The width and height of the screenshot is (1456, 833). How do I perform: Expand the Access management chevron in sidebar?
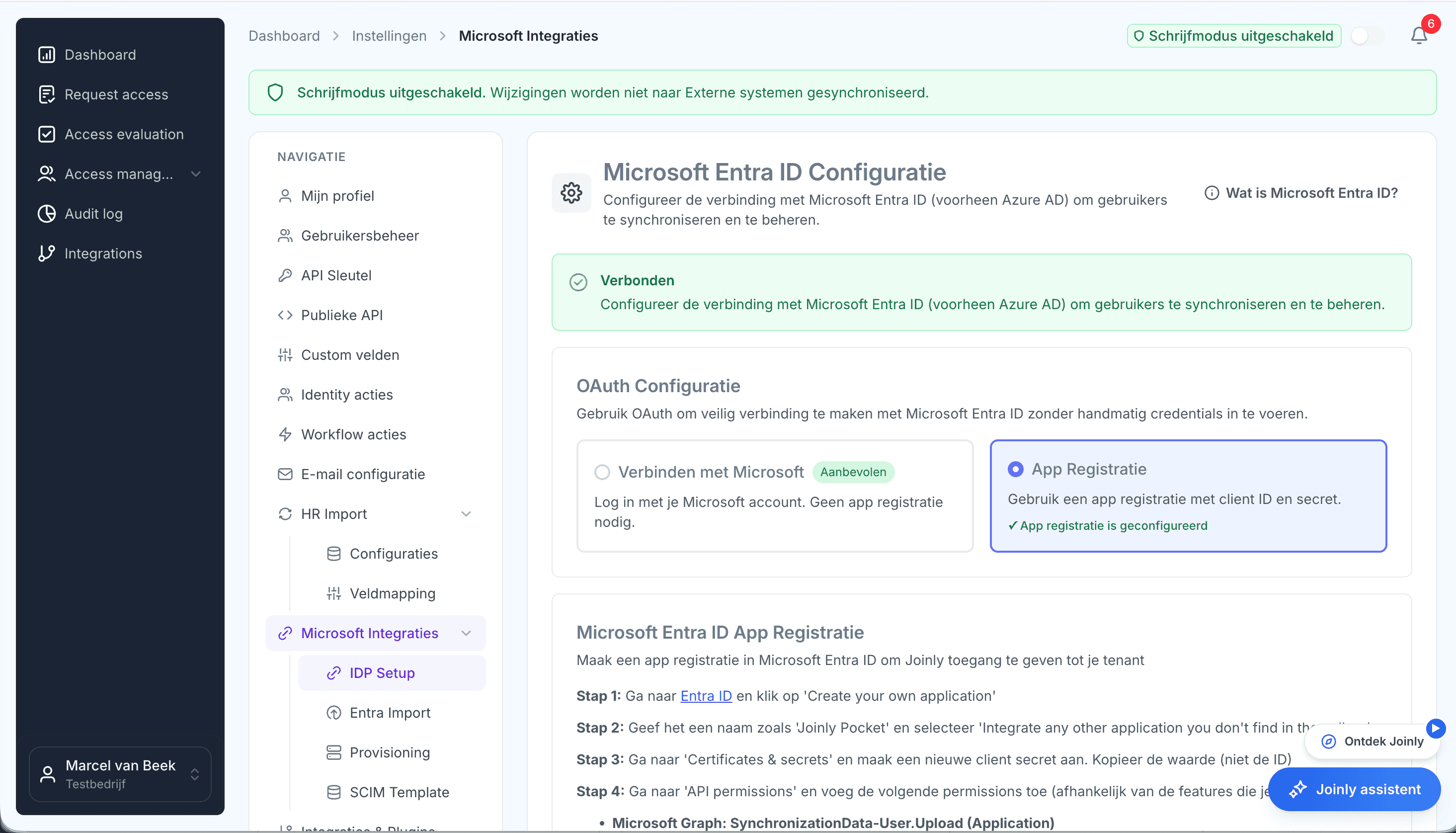point(196,174)
